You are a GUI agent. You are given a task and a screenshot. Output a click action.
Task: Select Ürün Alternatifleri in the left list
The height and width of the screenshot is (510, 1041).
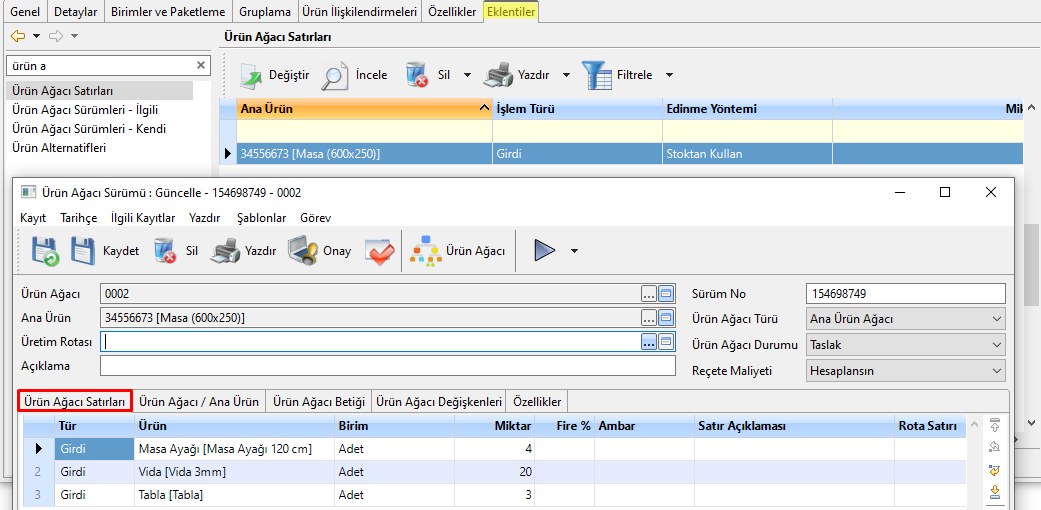[59, 148]
